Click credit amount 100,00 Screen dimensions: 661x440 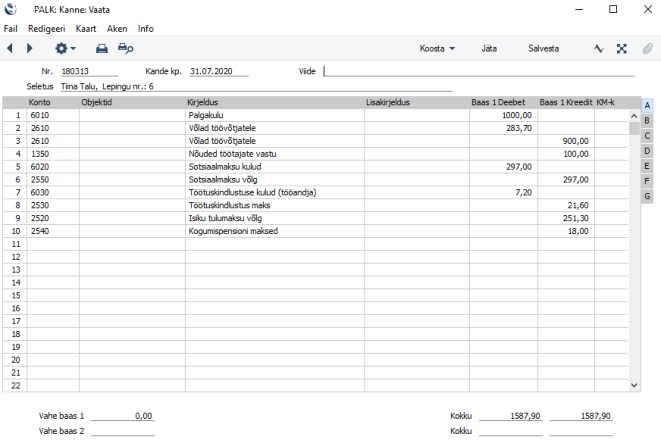[566, 154]
